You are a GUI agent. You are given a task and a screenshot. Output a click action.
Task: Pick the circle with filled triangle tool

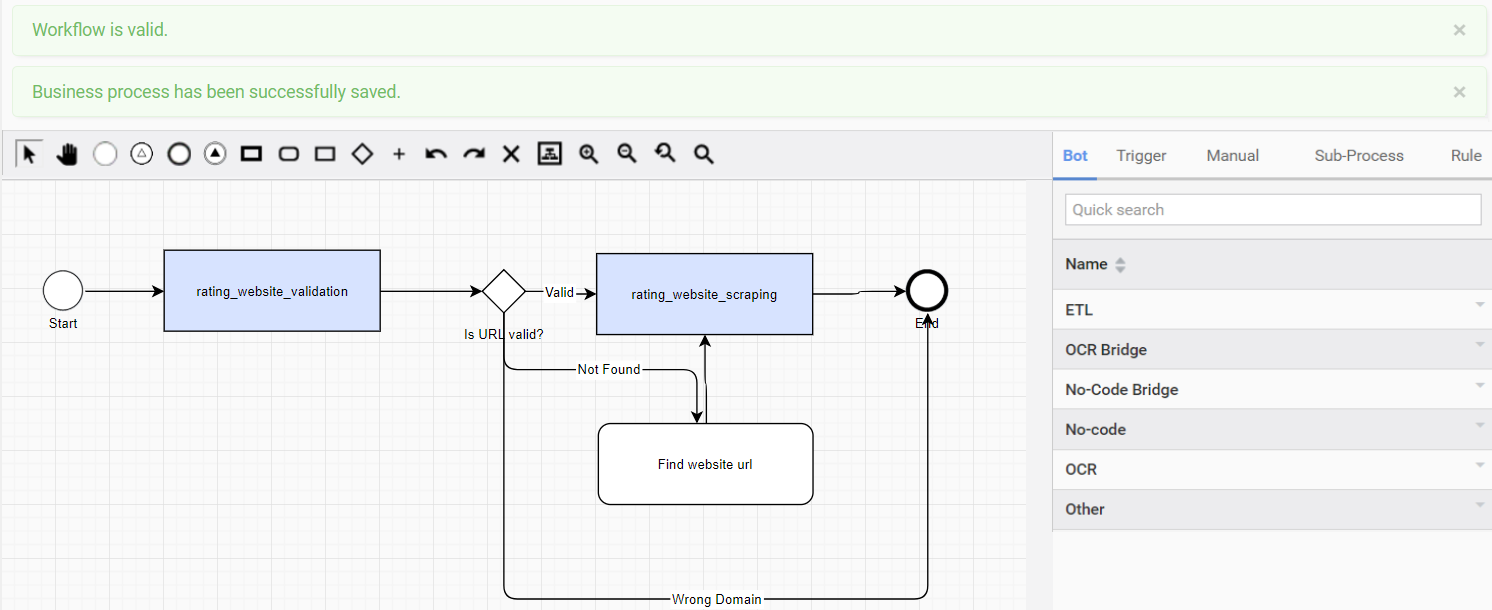(x=216, y=154)
